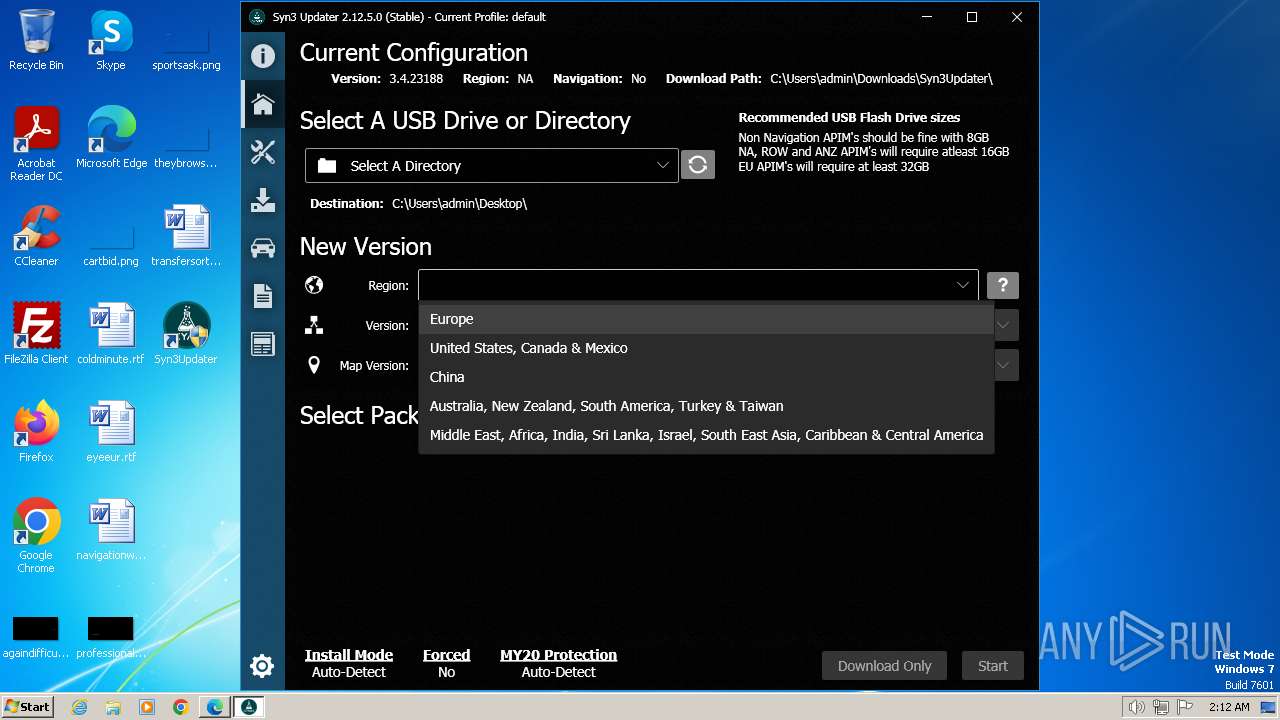
Task: Open Microsoft Edge desktop shortcut
Action: tap(111, 138)
